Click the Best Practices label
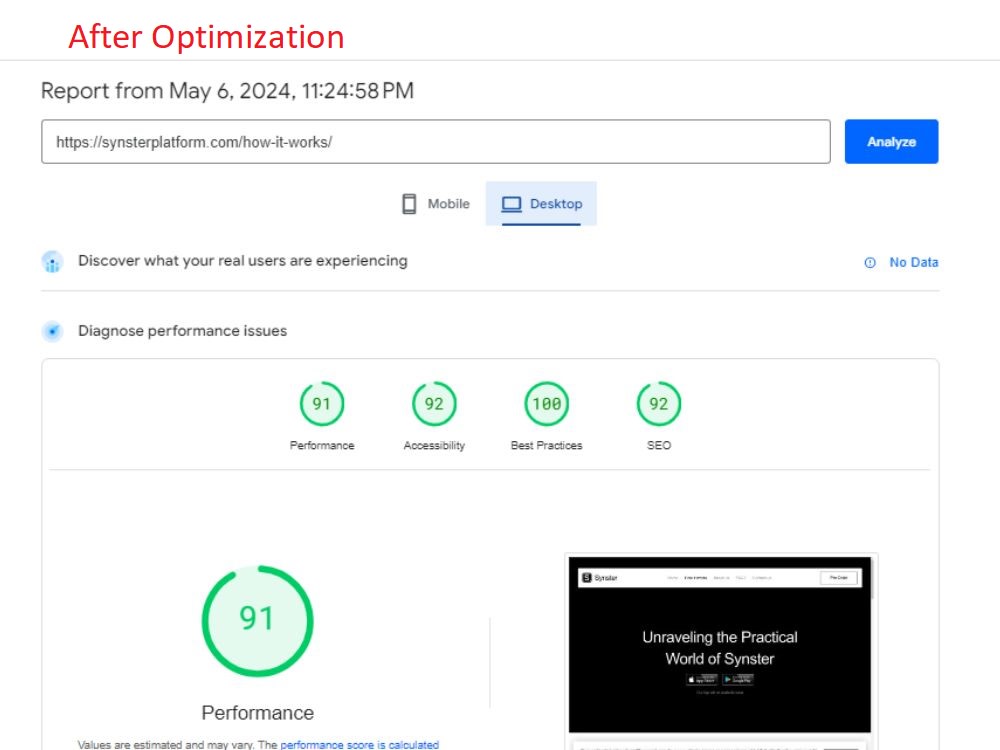1000x750 pixels. click(x=547, y=445)
